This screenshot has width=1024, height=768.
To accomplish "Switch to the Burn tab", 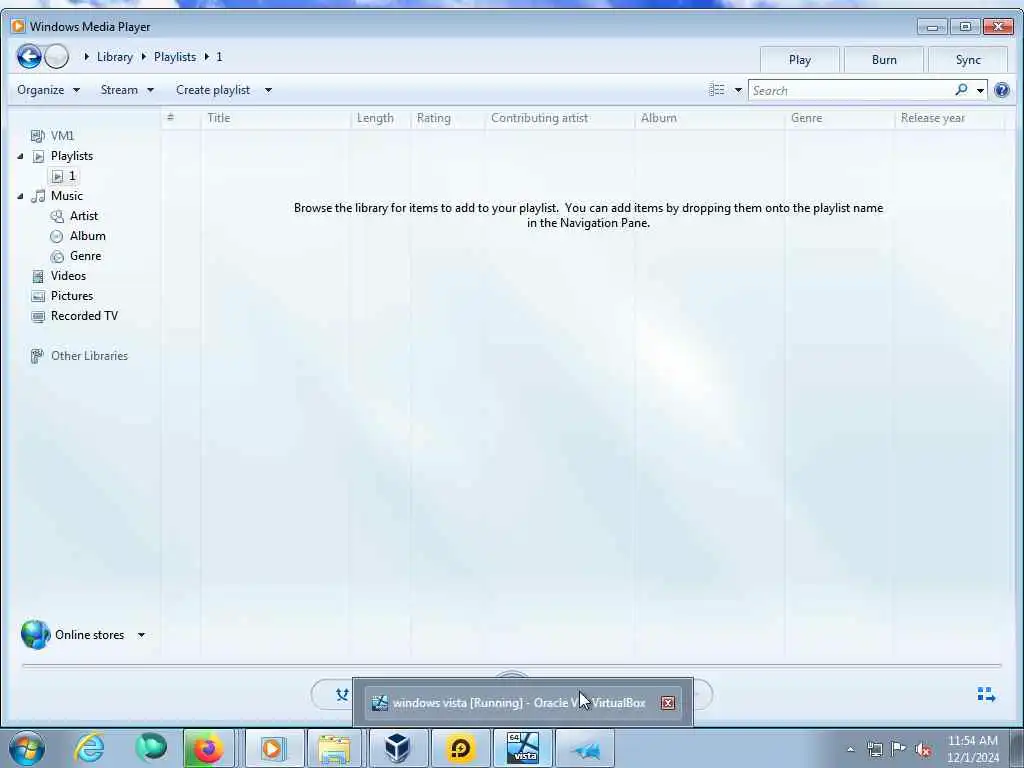I will pyautogui.click(x=884, y=59).
